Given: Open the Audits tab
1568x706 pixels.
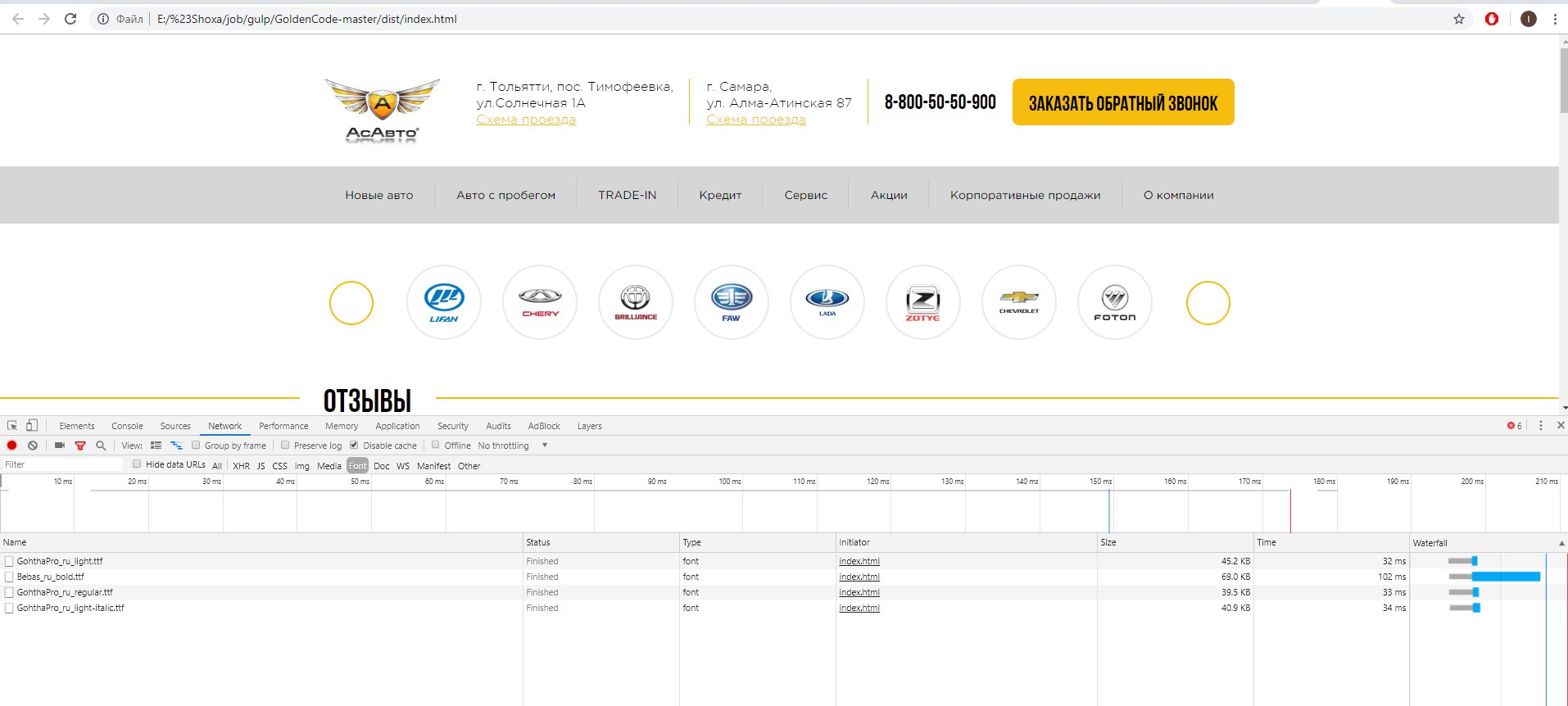Looking at the screenshot, I should tap(498, 426).
